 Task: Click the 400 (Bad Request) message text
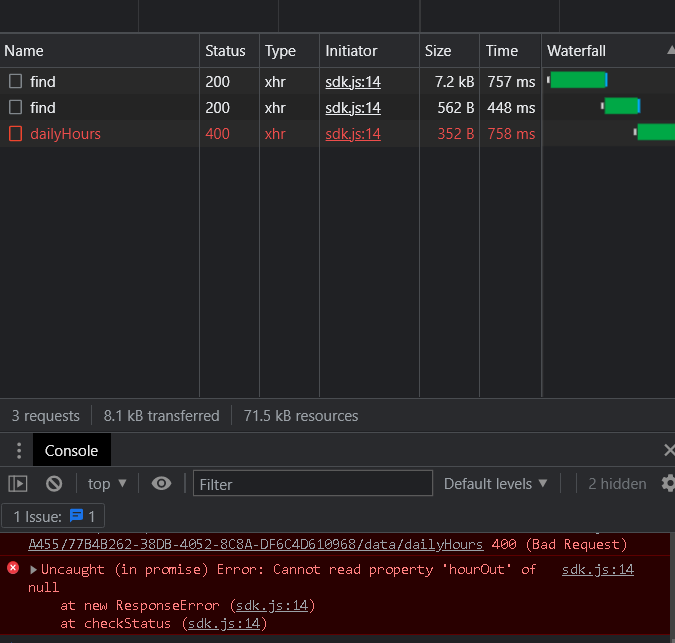(559, 544)
